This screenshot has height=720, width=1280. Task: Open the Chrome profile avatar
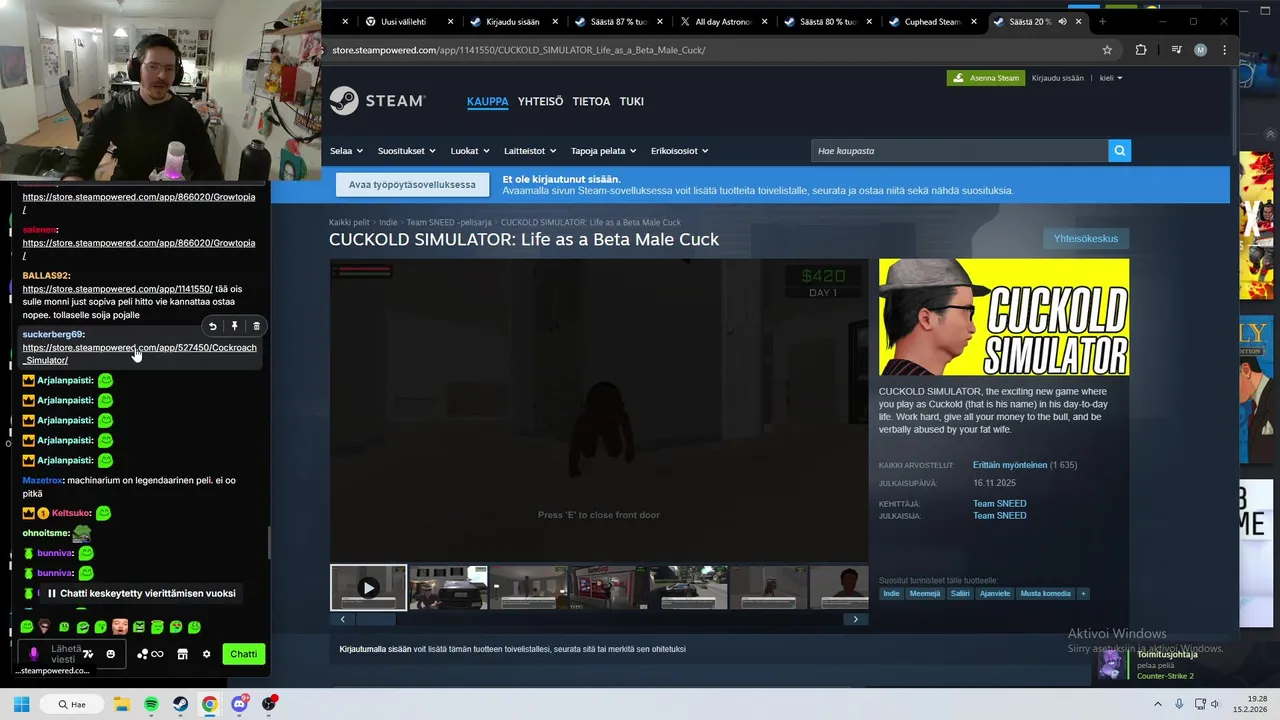click(1200, 50)
